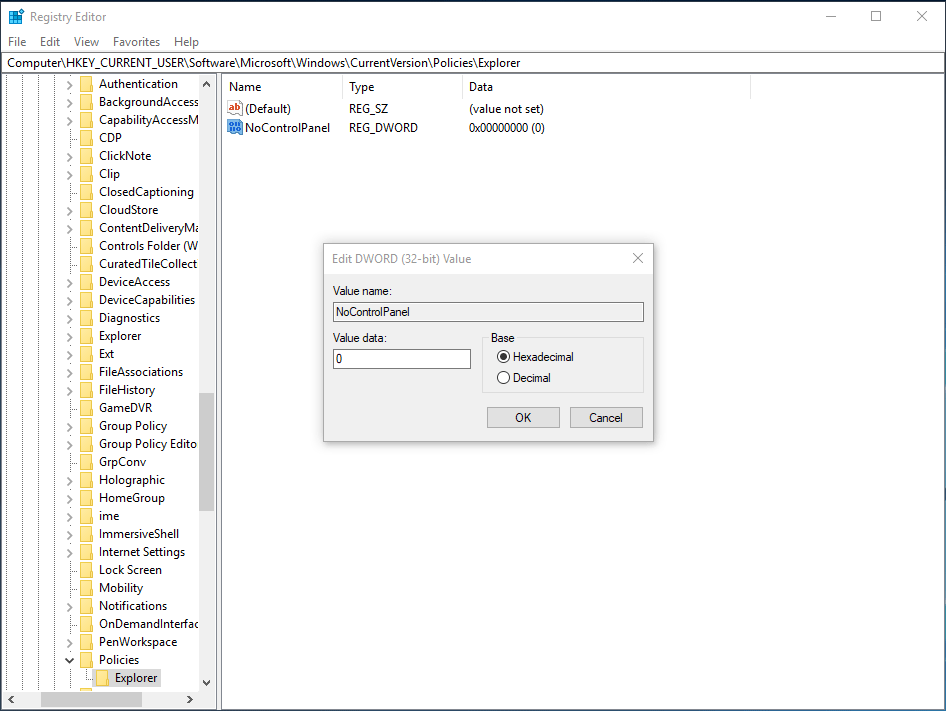Select the OnDemandInterfac tree item
This screenshot has width=946, height=711.
[148, 623]
